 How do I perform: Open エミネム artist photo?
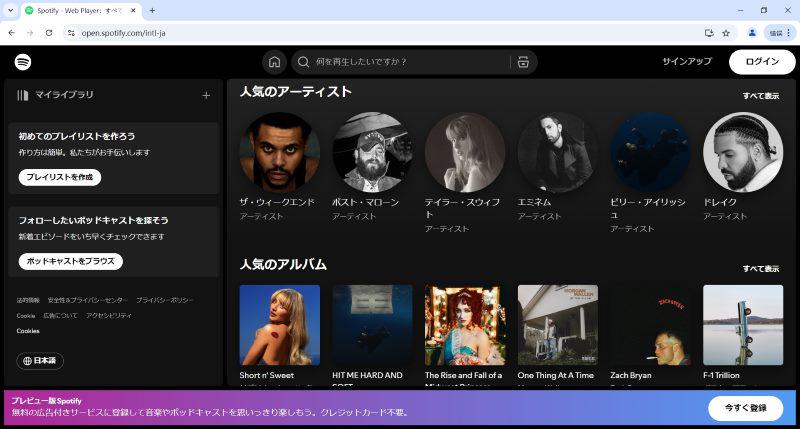[x=558, y=153]
